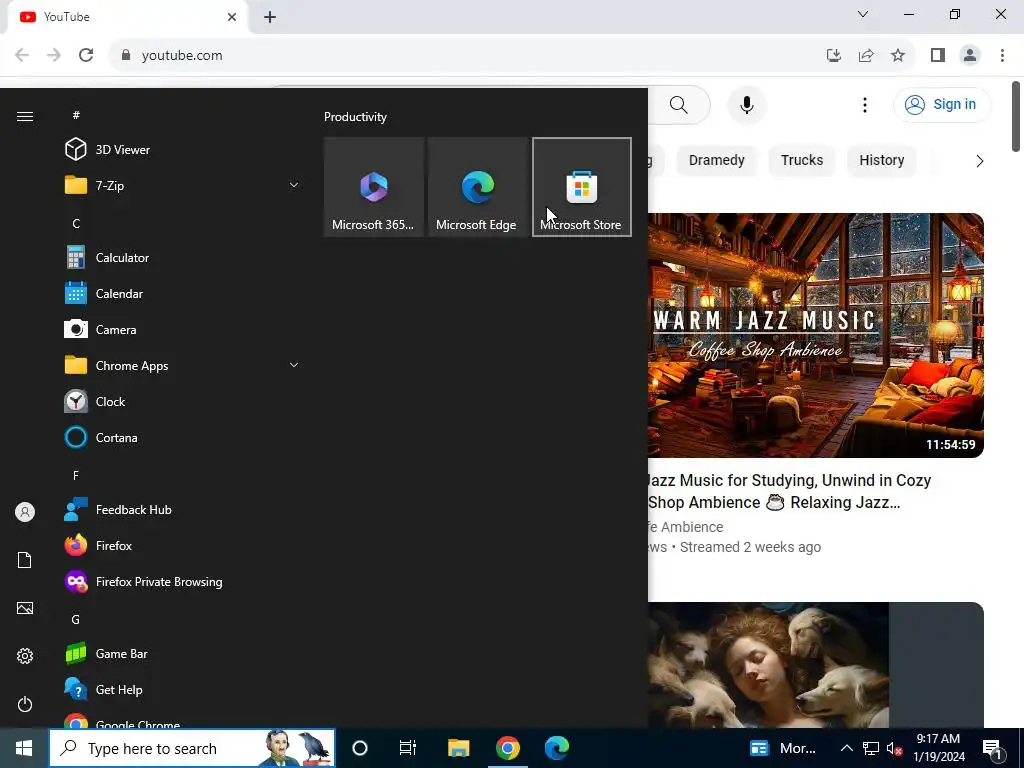Open Firefox Private Browsing
Image resolution: width=1024 pixels, height=768 pixels.
coord(182,581)
